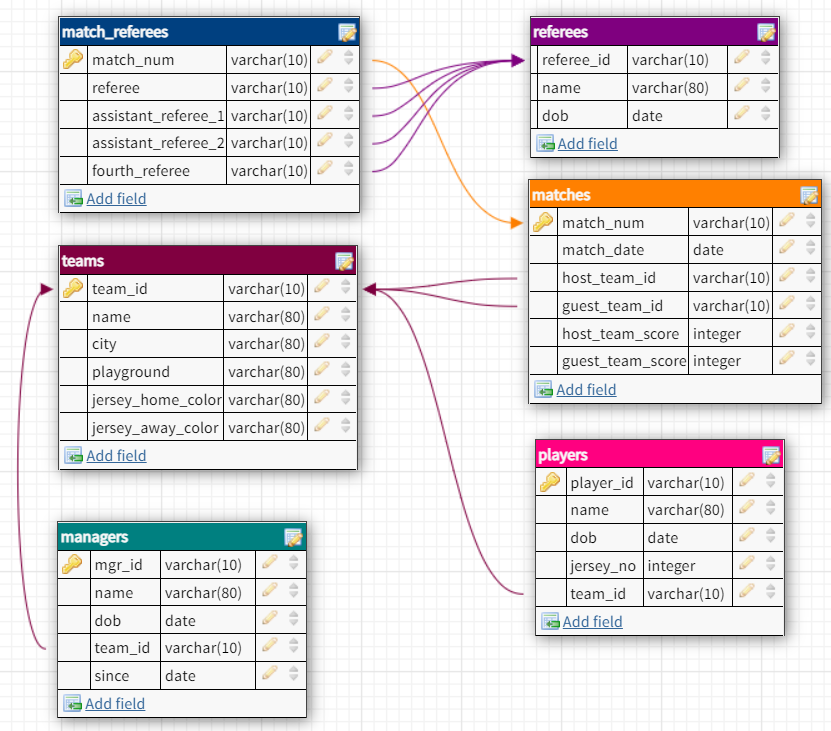Screen dimensions: 831x731
Task: Click the referee_id field name
Action: tap(576, 60)
